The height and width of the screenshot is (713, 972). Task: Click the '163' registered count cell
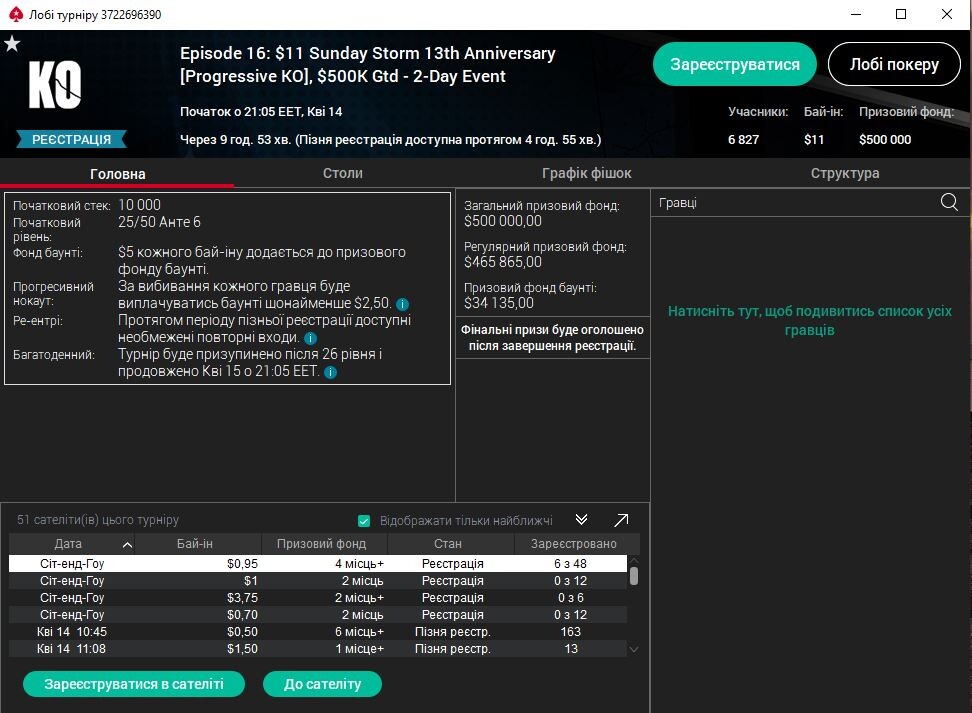[570, 632]
